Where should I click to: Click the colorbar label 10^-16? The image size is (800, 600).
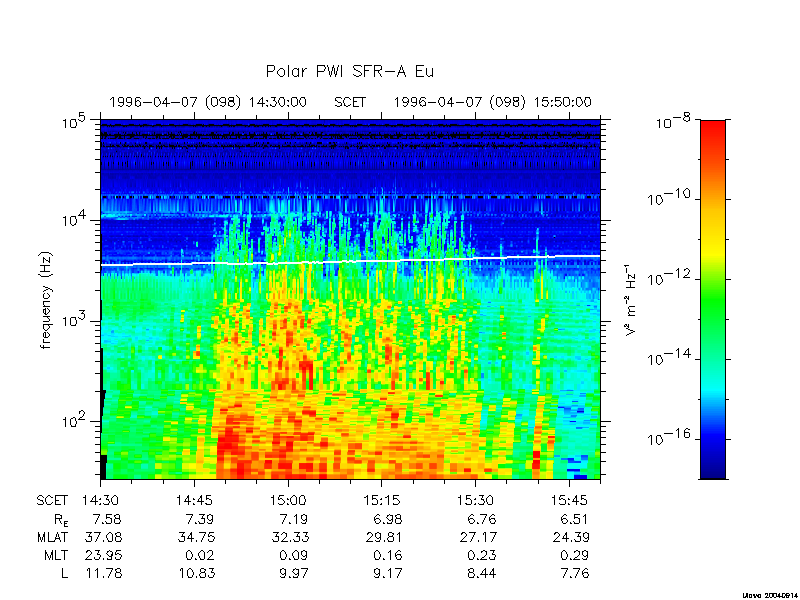(x=670, y=437)
